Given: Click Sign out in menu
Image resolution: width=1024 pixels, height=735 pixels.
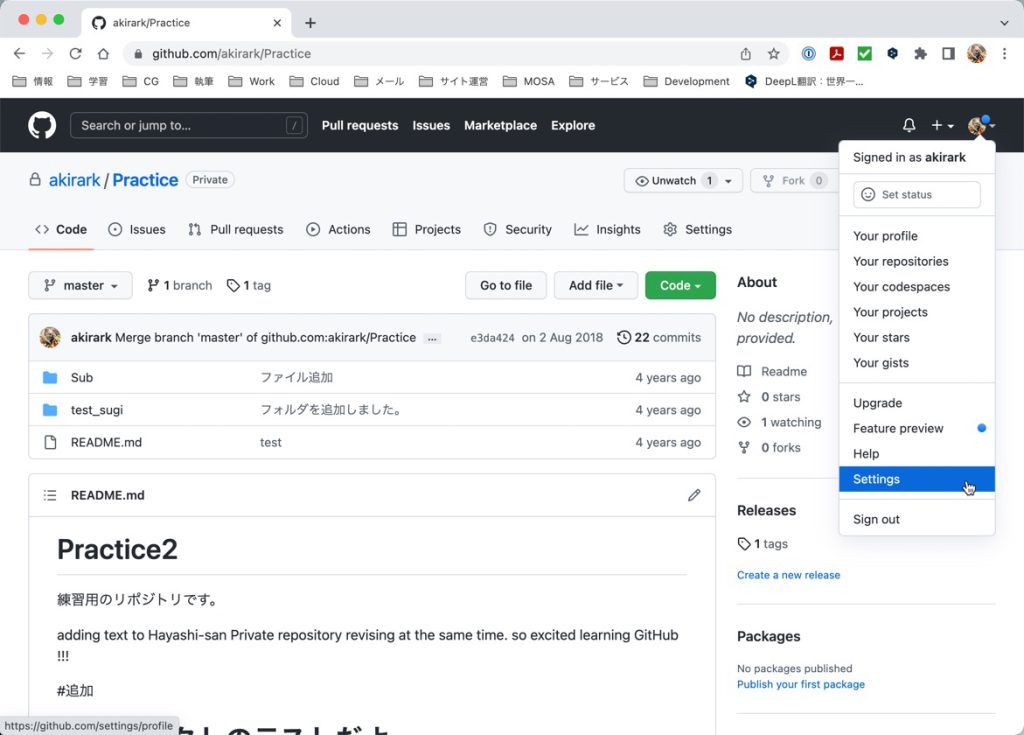Looking at the screenshot, I should tap(917, 519).
